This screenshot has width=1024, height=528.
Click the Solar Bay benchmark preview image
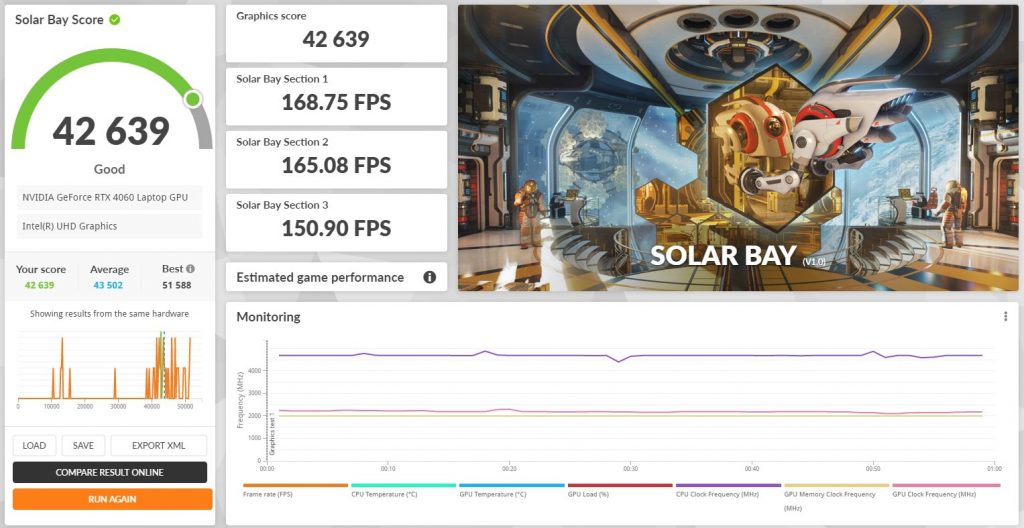[738, 148]
